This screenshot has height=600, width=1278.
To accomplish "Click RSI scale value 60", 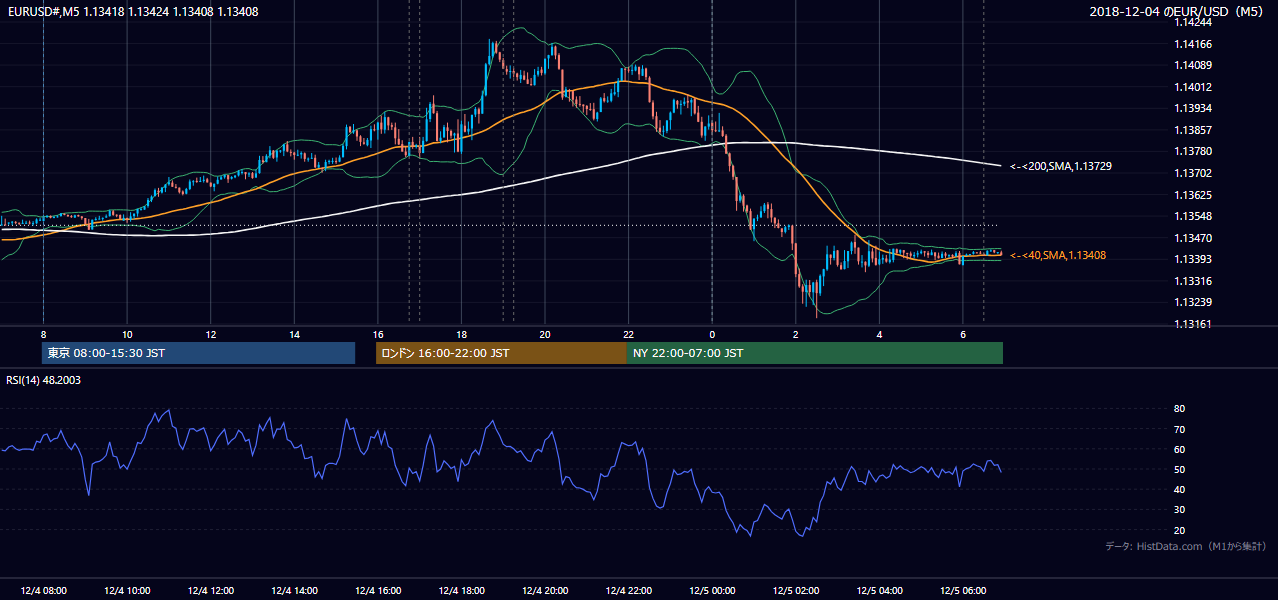I will (1179, 449).
